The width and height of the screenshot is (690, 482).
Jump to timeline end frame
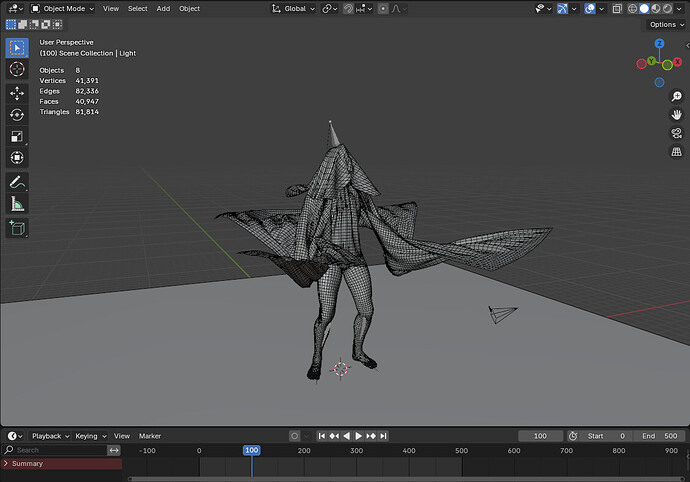pos(383,436)
